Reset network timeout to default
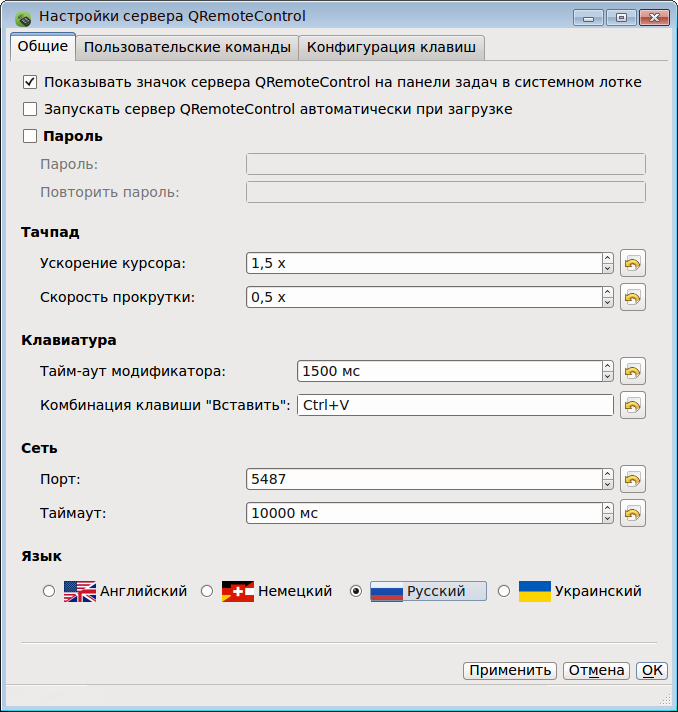The image size is (678, 712). point(633,513)
